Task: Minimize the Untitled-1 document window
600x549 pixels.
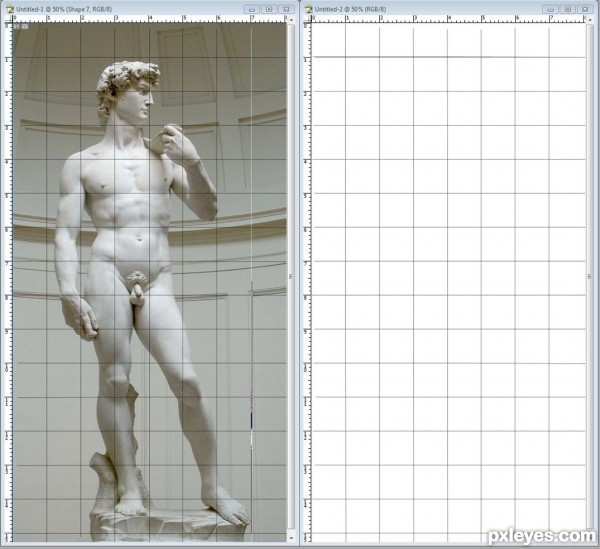Action: click(252, 9)
